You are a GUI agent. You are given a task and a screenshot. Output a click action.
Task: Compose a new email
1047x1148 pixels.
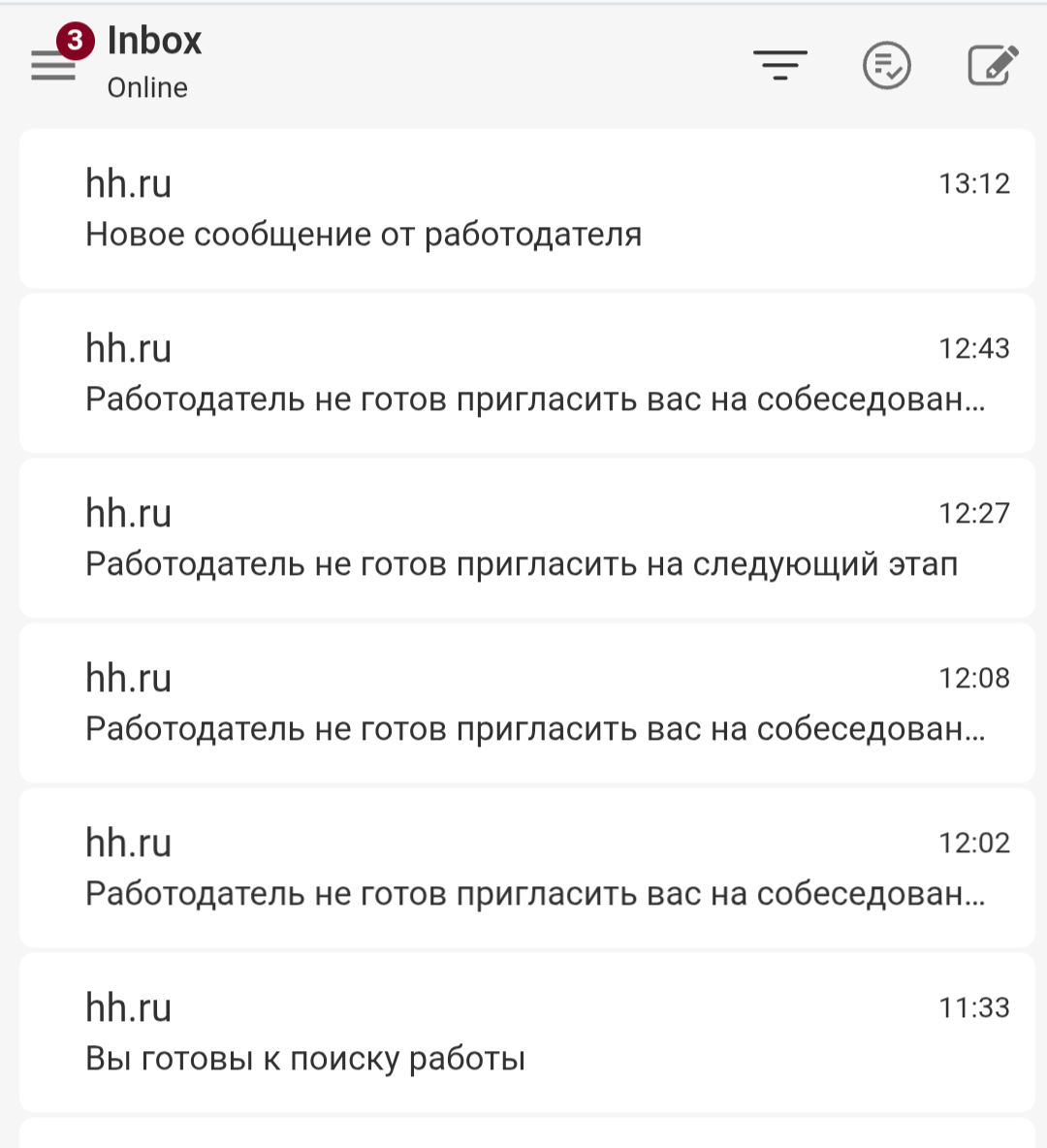(993, 66)
